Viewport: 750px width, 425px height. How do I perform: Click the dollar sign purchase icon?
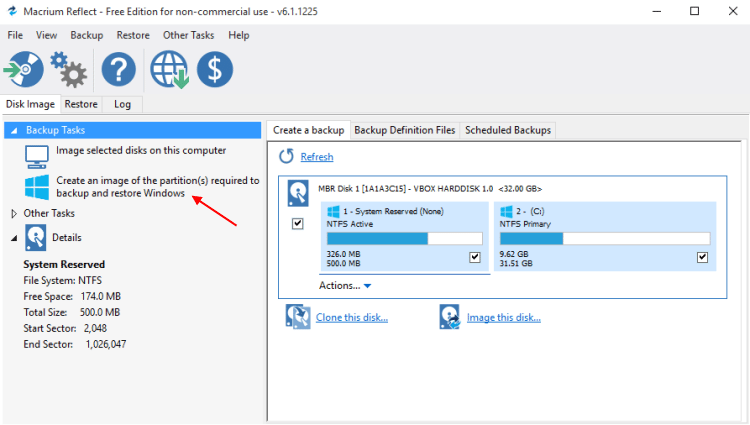pos(215,69)
